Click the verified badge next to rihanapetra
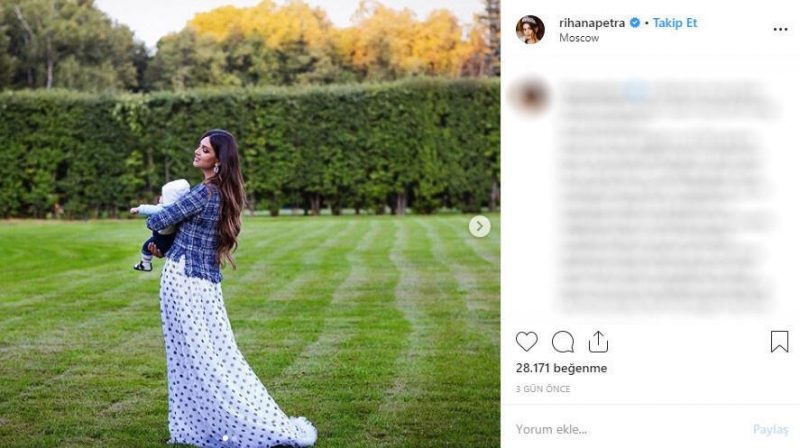Image resolution: width=800 pixels, height=448 pixels. [635, 23]
